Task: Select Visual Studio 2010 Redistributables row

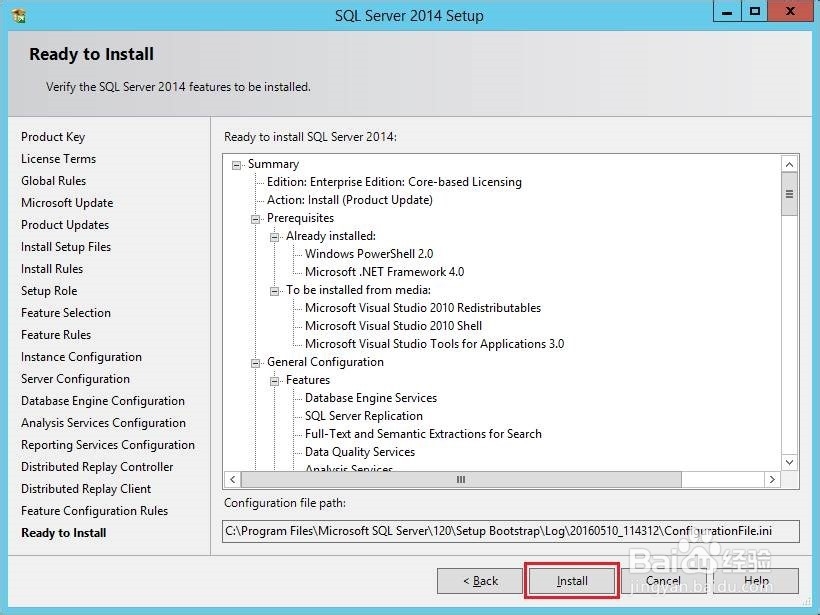Action: 423,308
